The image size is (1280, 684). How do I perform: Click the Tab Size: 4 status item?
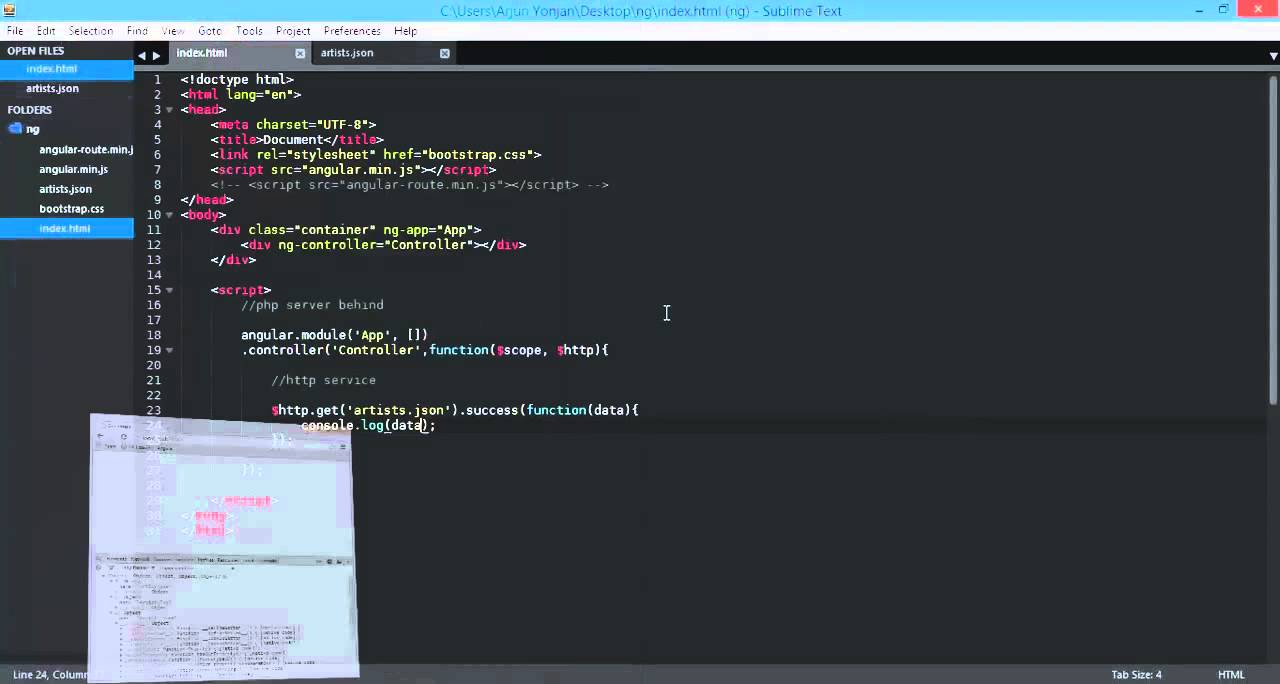pos(1136,675)
